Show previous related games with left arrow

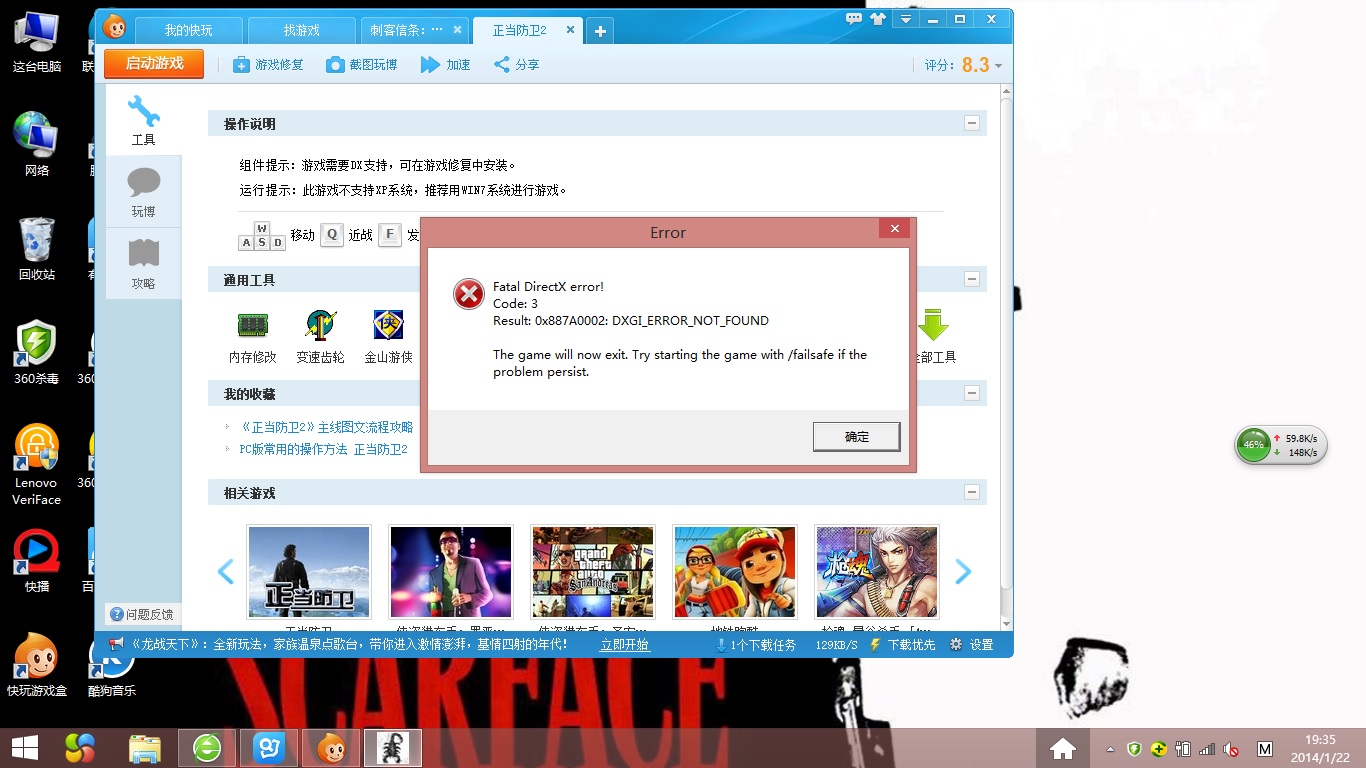tap(226, 572)
